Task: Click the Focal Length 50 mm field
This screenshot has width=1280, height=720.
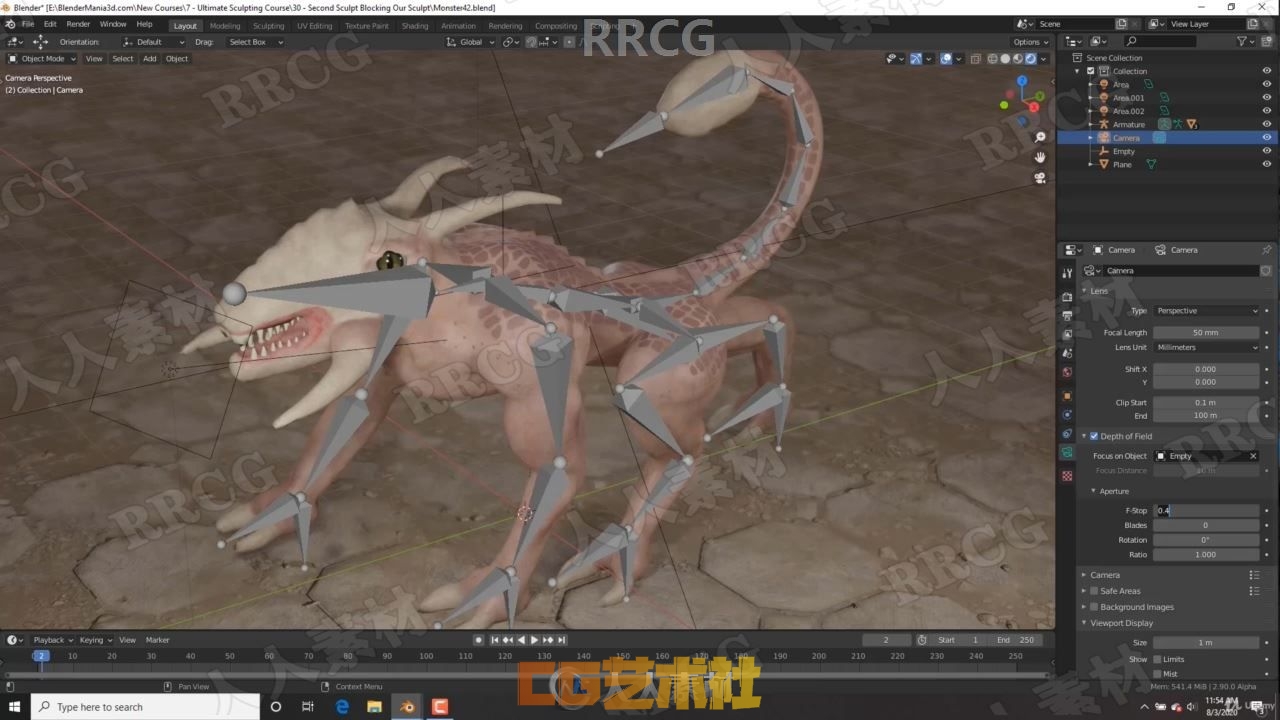Action: pos(1206,332)
